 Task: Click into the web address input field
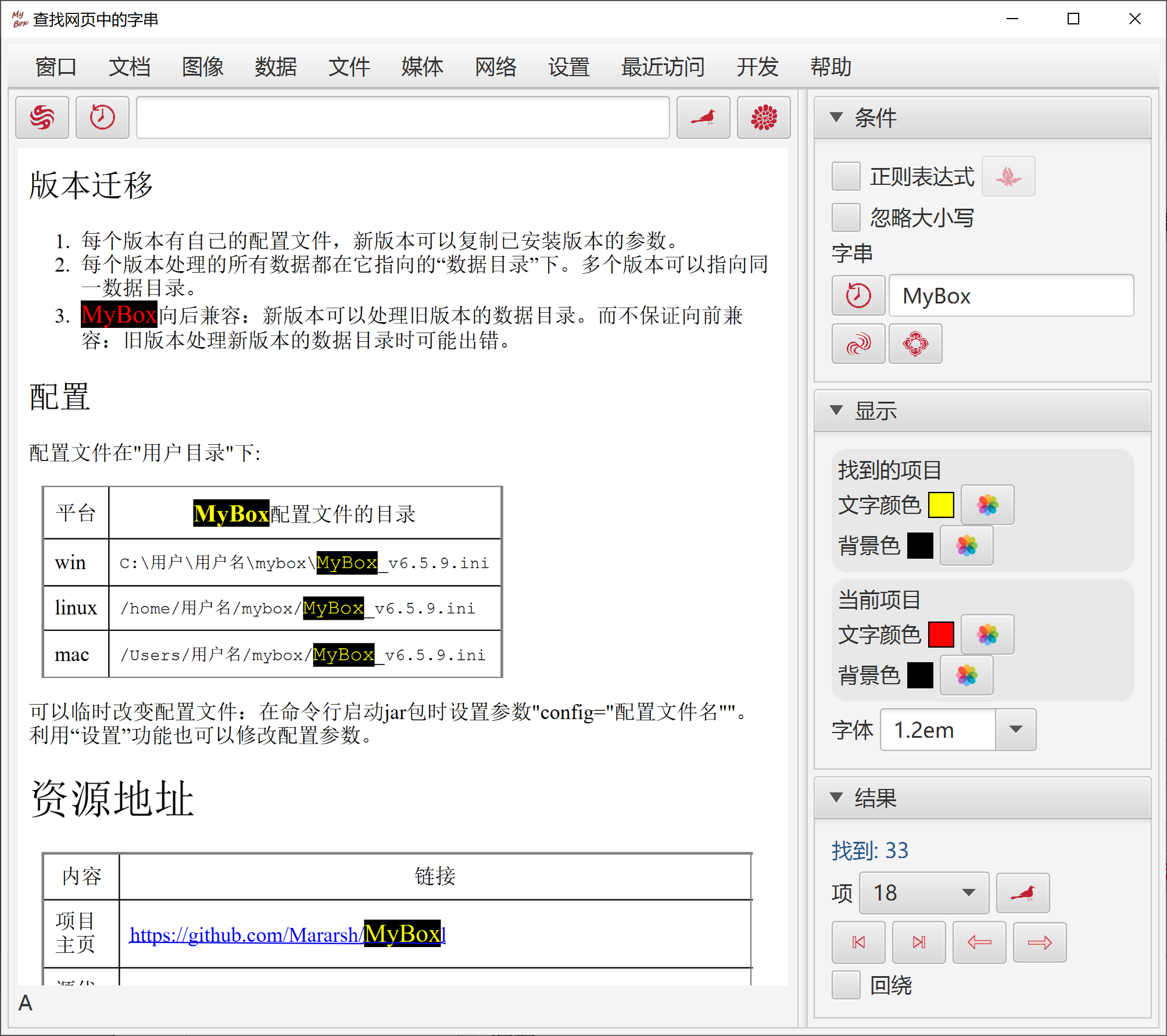coord(403,117)
